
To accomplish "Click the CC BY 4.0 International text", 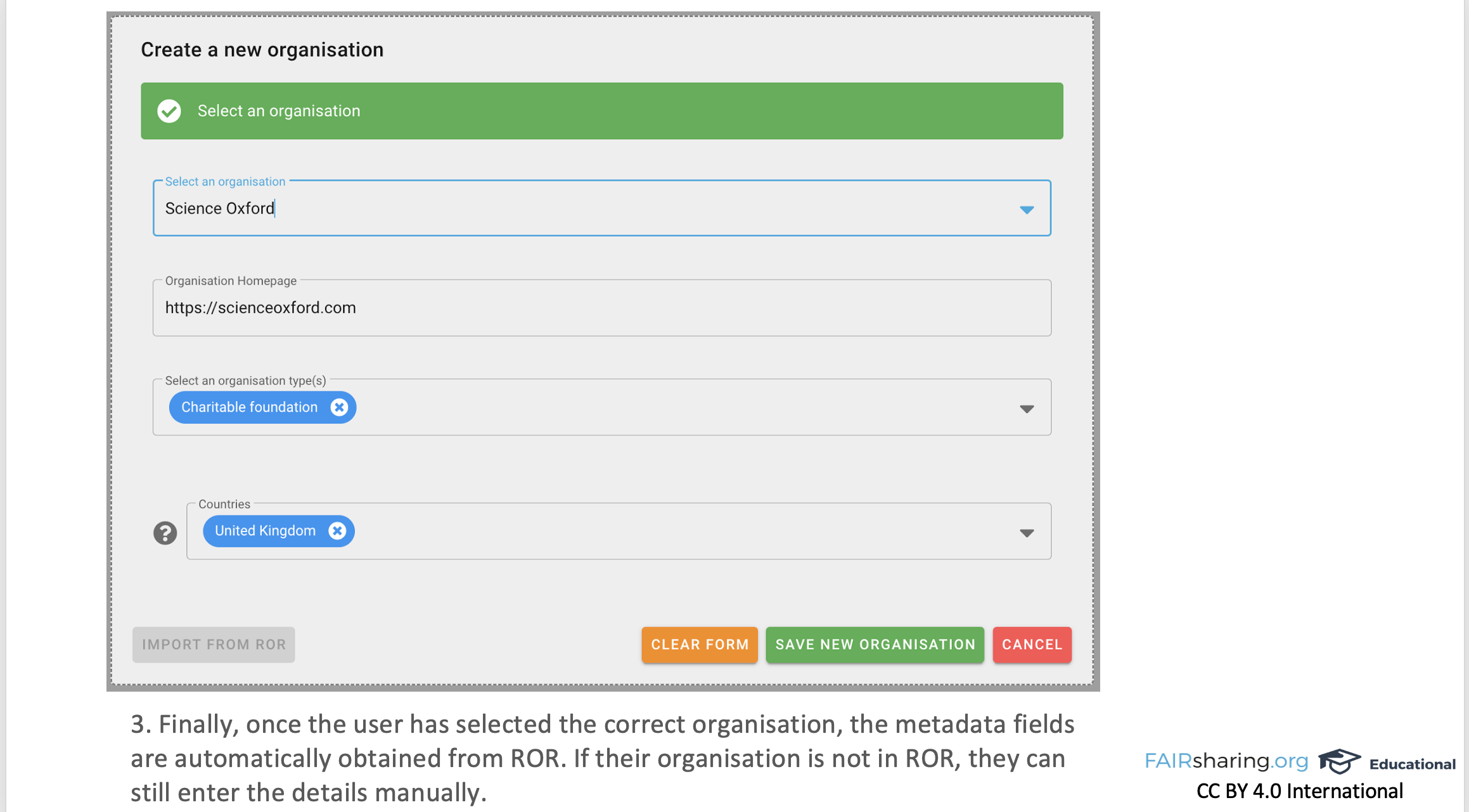I will (1299, 791).
